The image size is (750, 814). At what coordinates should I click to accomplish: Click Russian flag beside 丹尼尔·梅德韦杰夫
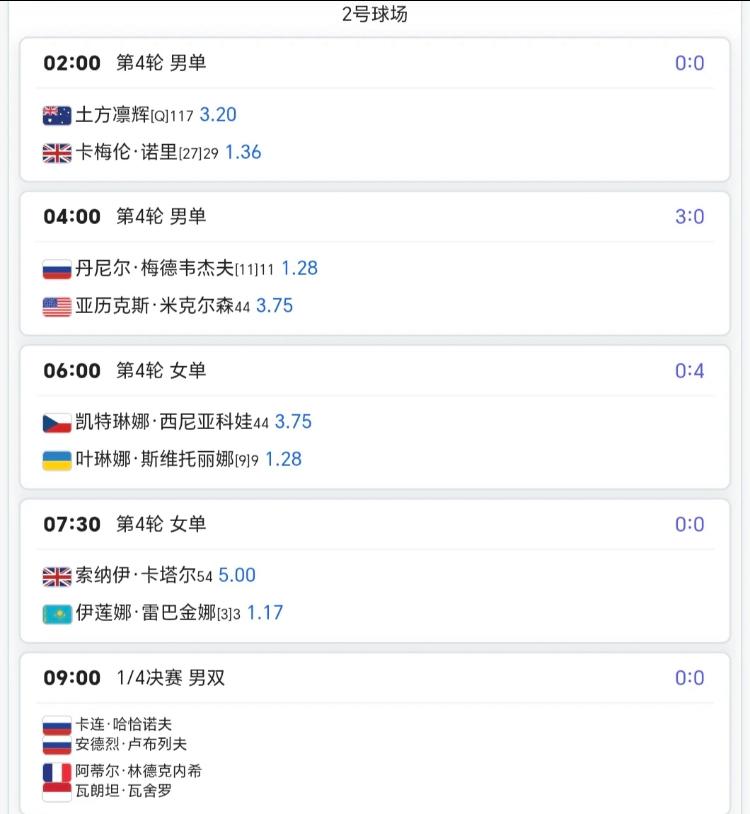coord(57,269)
